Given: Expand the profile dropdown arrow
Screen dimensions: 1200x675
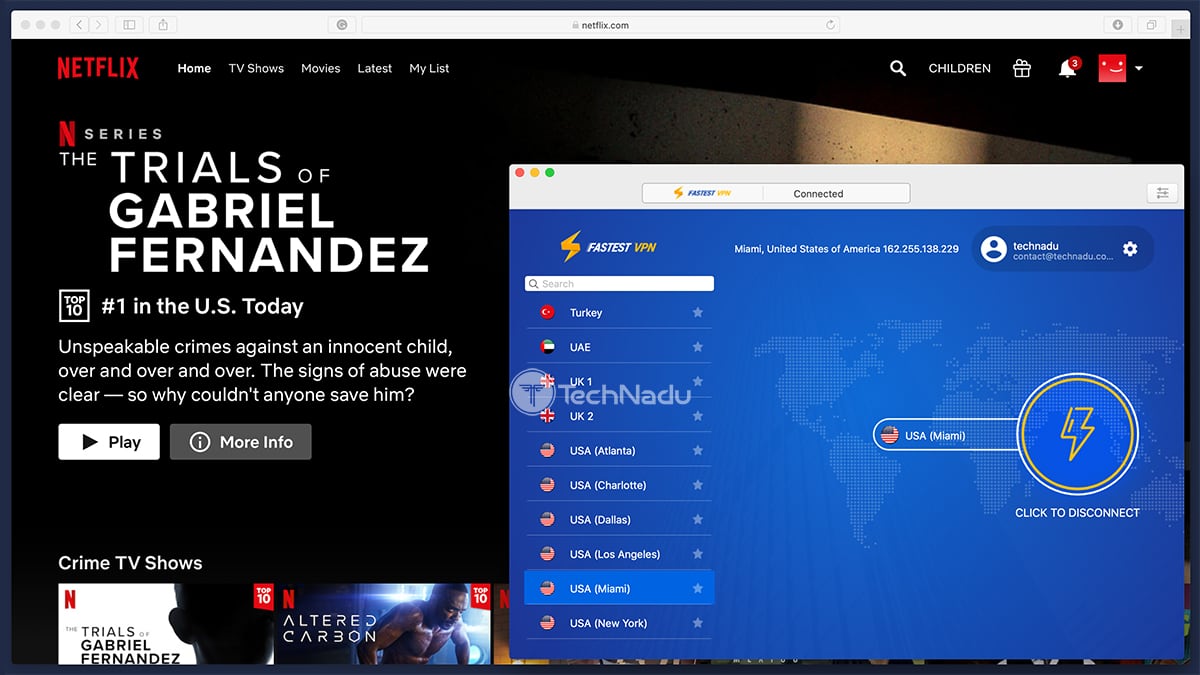Looking at the screenshot, I should pos(1138,69).
